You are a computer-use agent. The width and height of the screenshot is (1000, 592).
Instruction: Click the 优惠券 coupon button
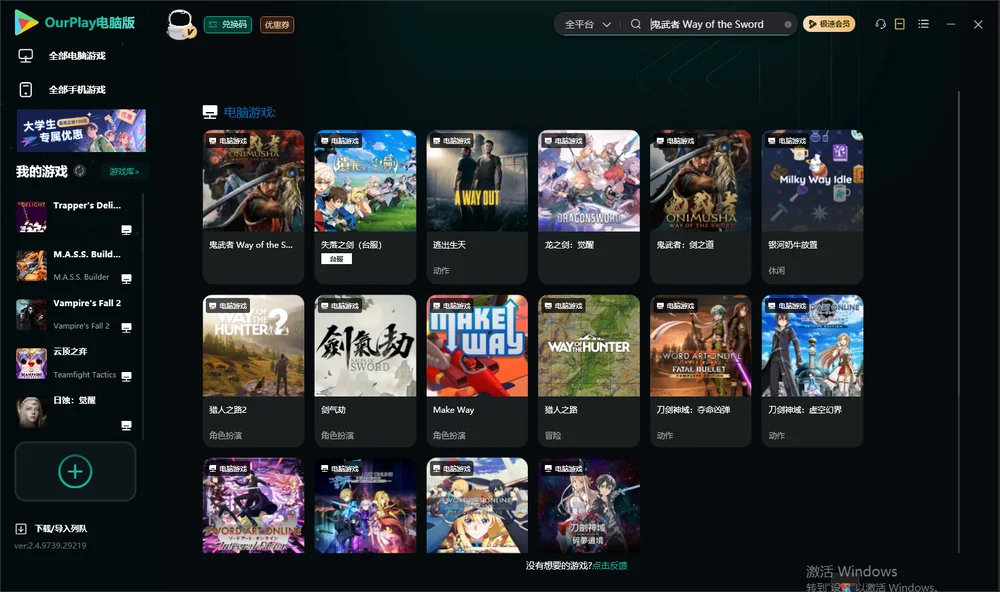tap(277, 25)
